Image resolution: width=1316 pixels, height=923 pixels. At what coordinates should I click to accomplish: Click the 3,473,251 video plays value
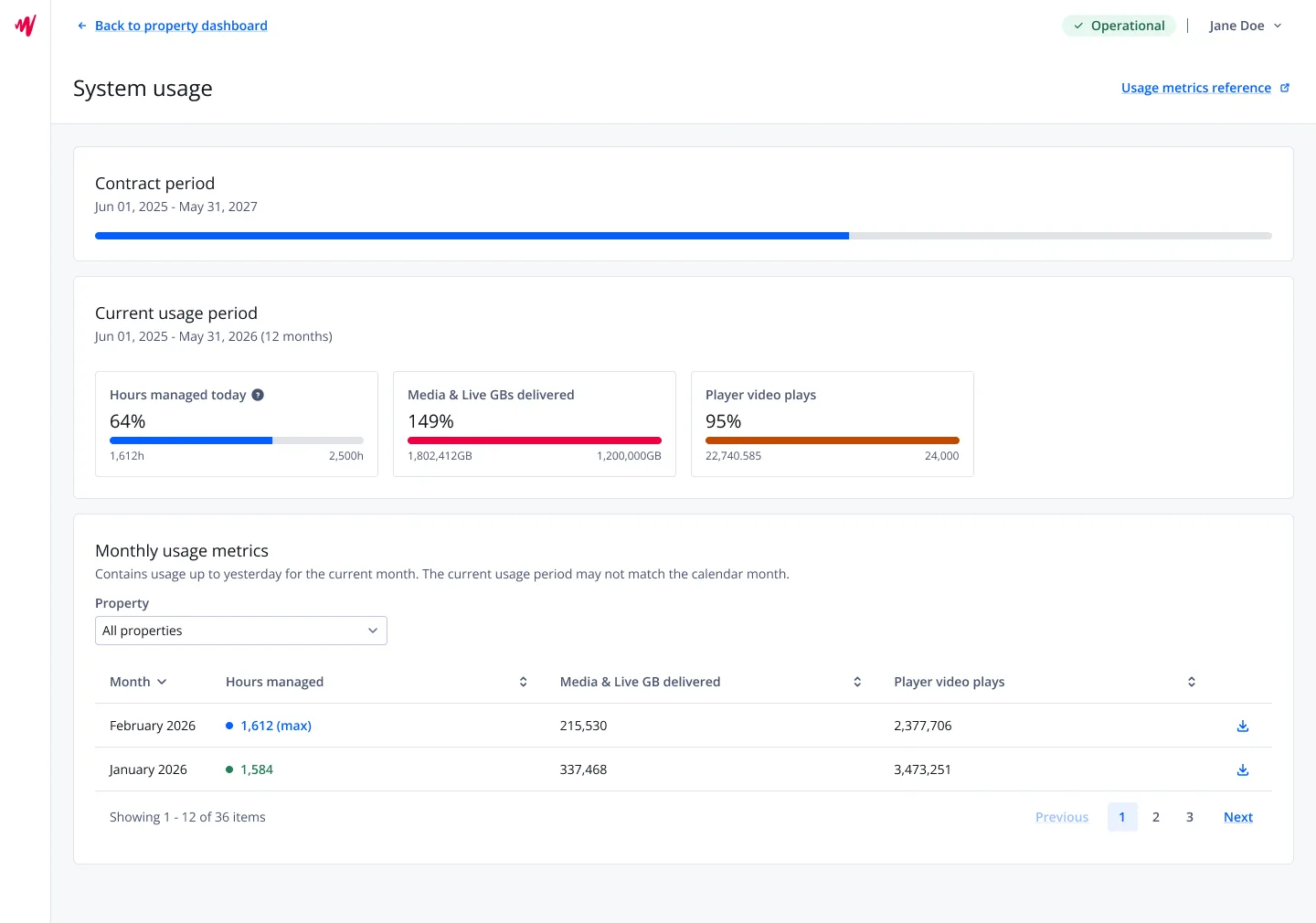coord(923,769)
